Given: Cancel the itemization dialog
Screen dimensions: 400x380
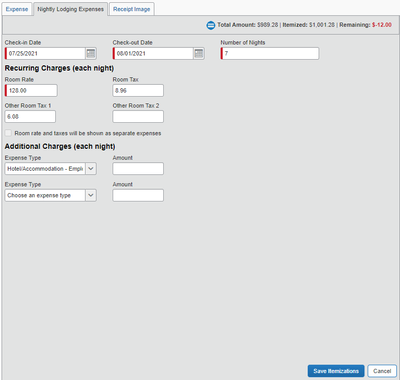Looking at the screenshot, I should tap(382, 371).
